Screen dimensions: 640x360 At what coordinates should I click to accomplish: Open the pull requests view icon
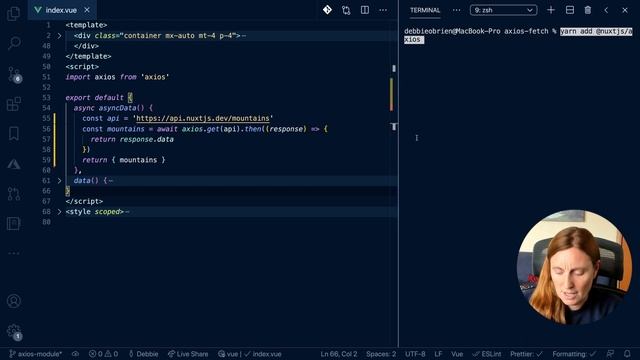[x=14, y=193]
